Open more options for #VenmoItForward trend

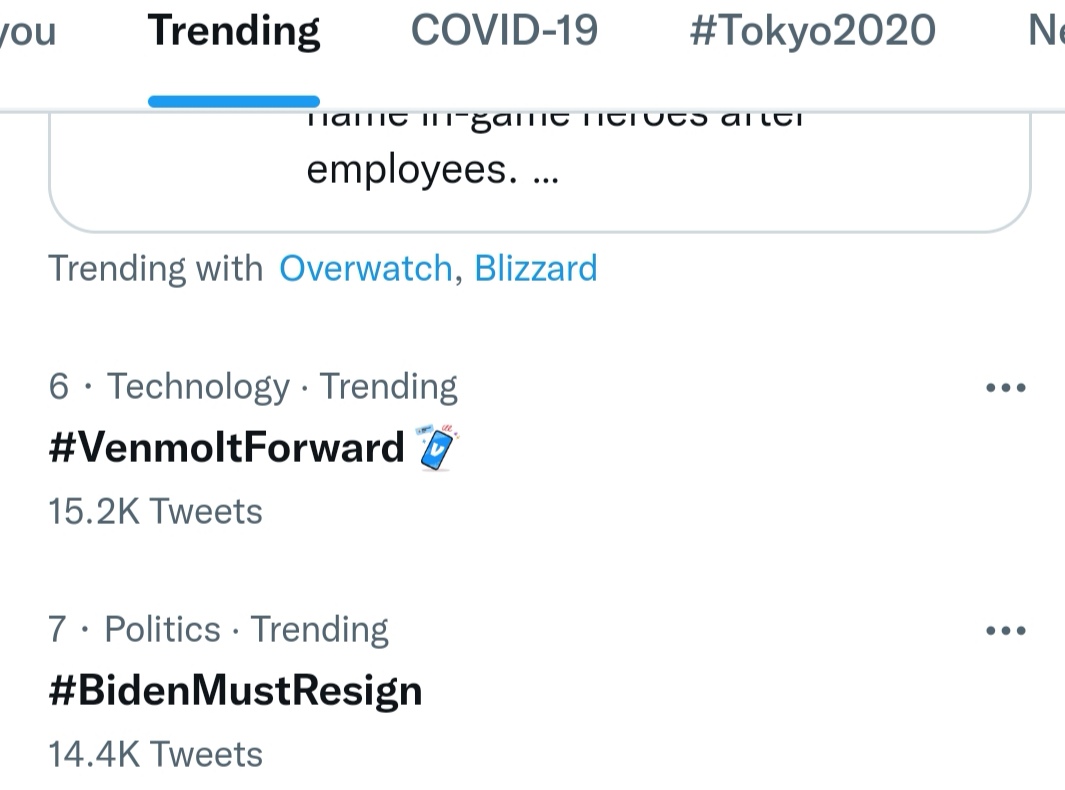coord(1005,387)
